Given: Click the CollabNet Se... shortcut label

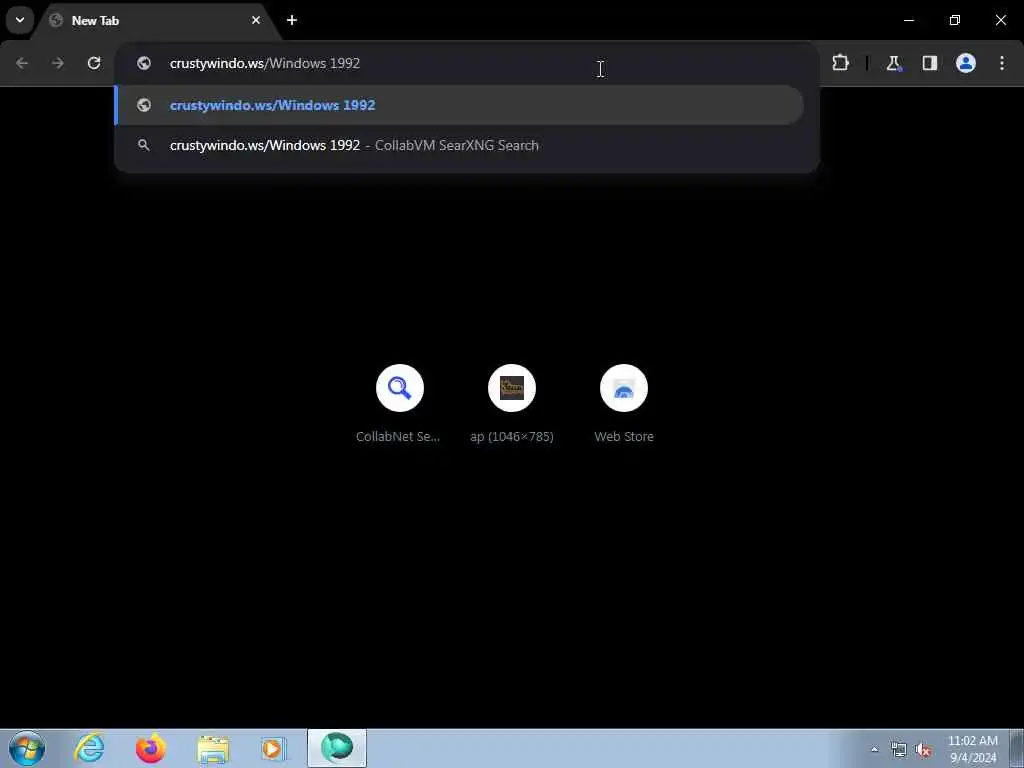Looking at the screenshot, I should 398,436.
